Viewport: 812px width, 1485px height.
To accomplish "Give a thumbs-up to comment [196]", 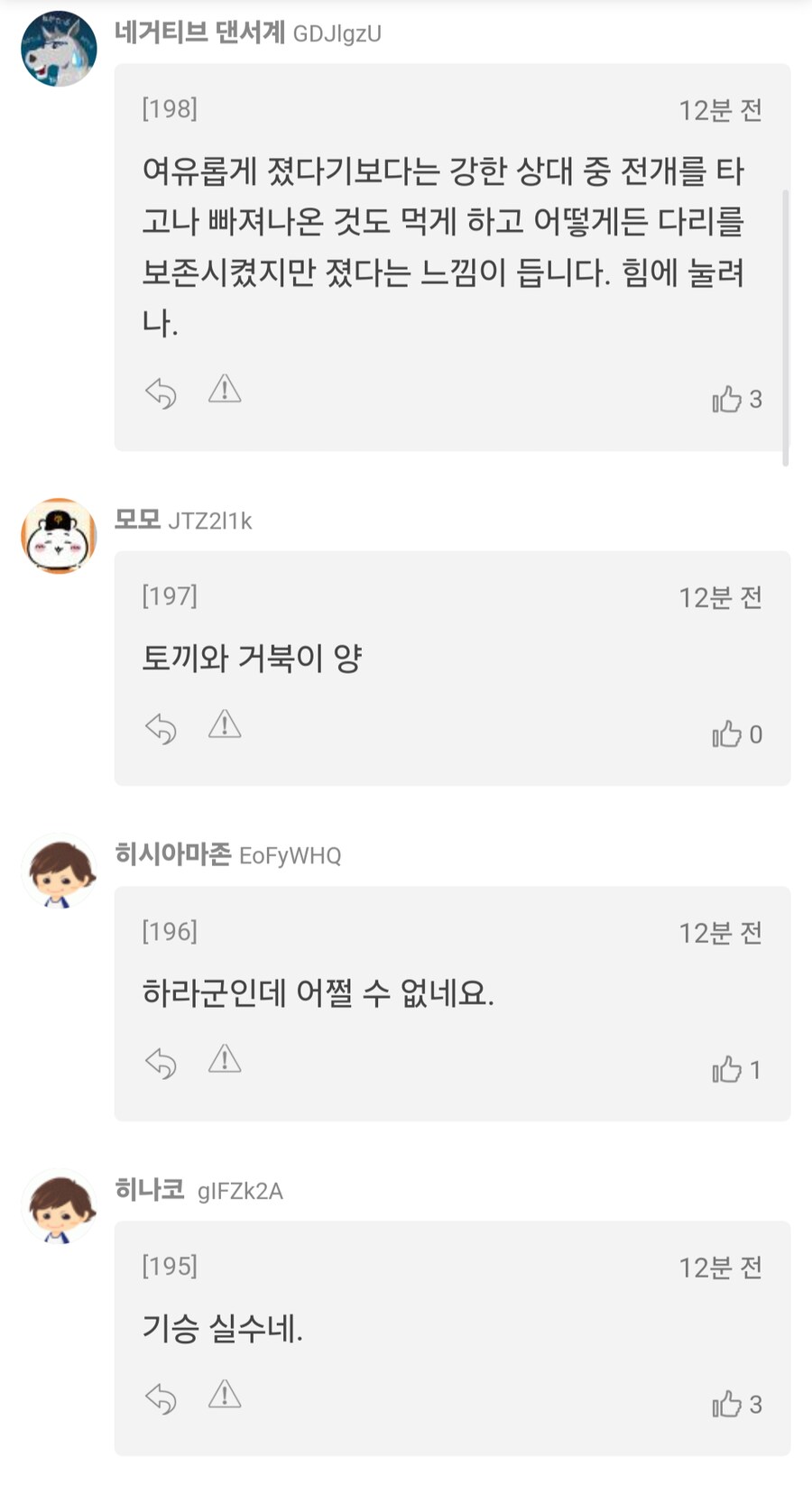I will (x=726, y=1070).
